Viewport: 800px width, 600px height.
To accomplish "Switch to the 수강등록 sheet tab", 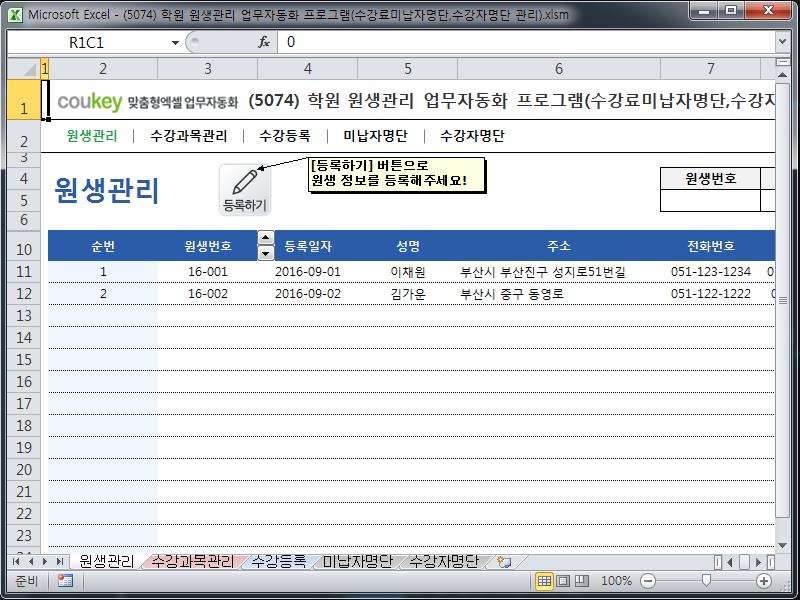I will [x=279, y=561].
